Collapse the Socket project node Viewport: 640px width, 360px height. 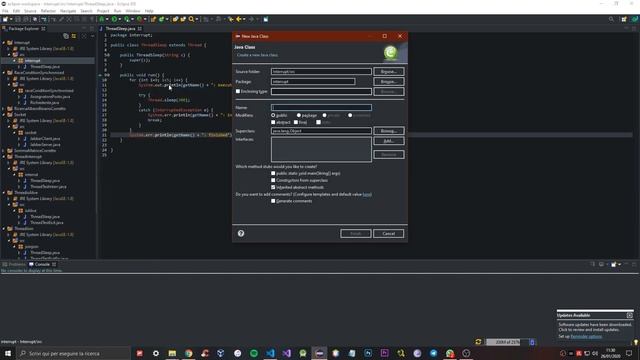[4, 115]
